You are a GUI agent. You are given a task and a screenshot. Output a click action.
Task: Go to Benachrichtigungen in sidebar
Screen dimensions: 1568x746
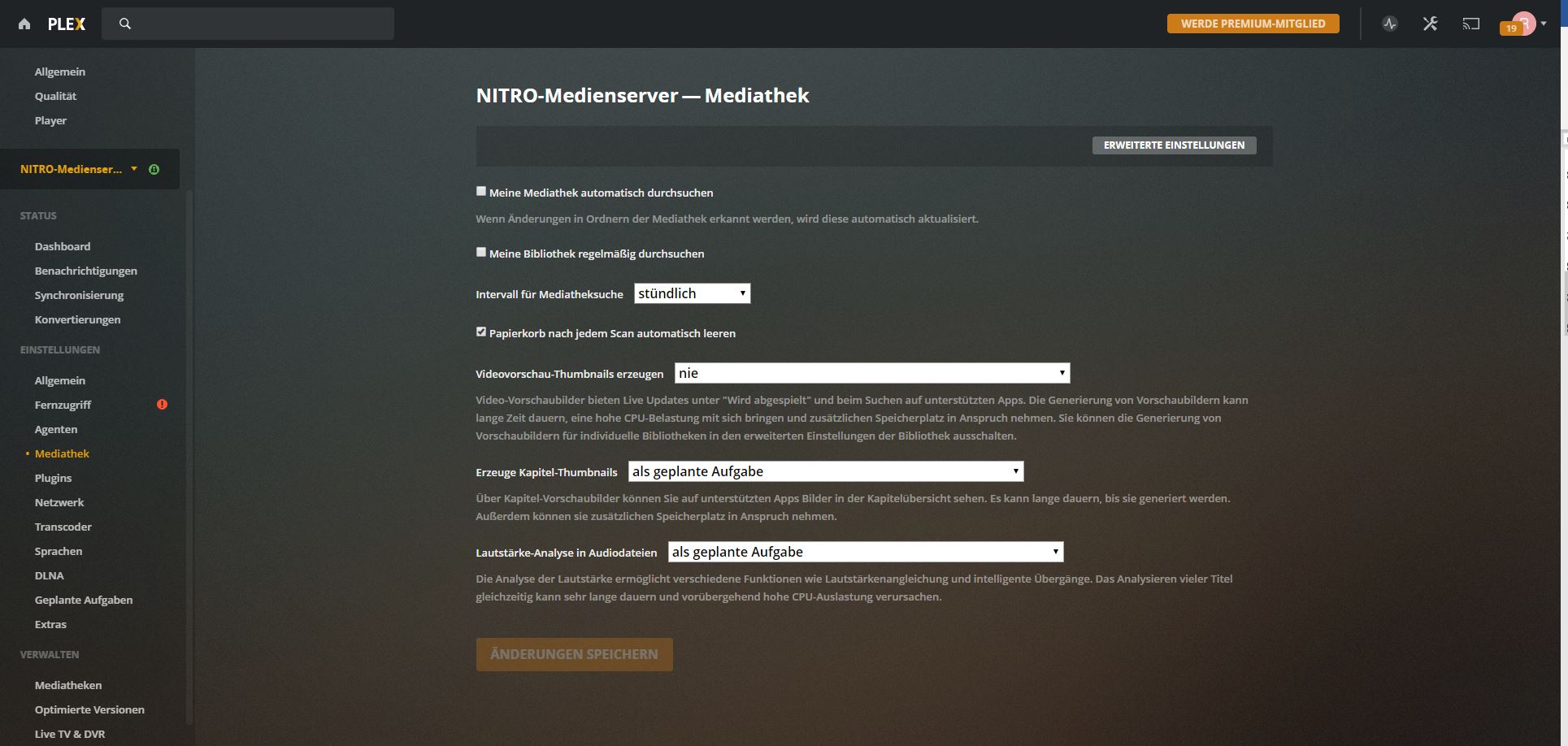click(86, 271)
